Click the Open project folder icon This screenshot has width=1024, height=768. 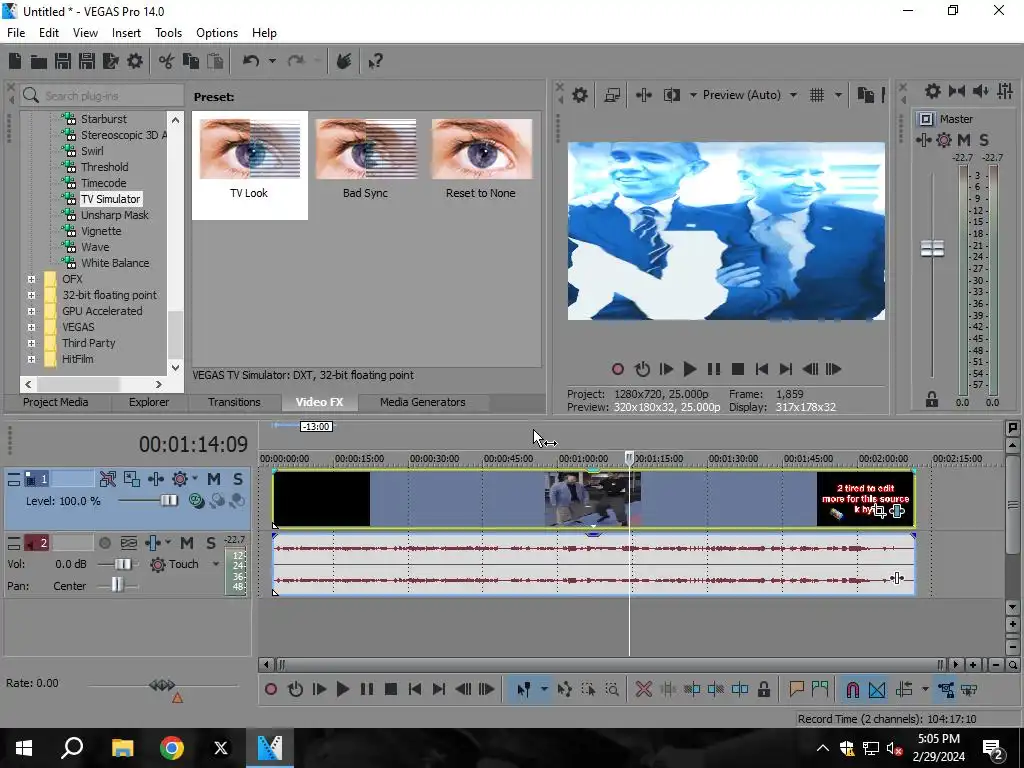39,61
